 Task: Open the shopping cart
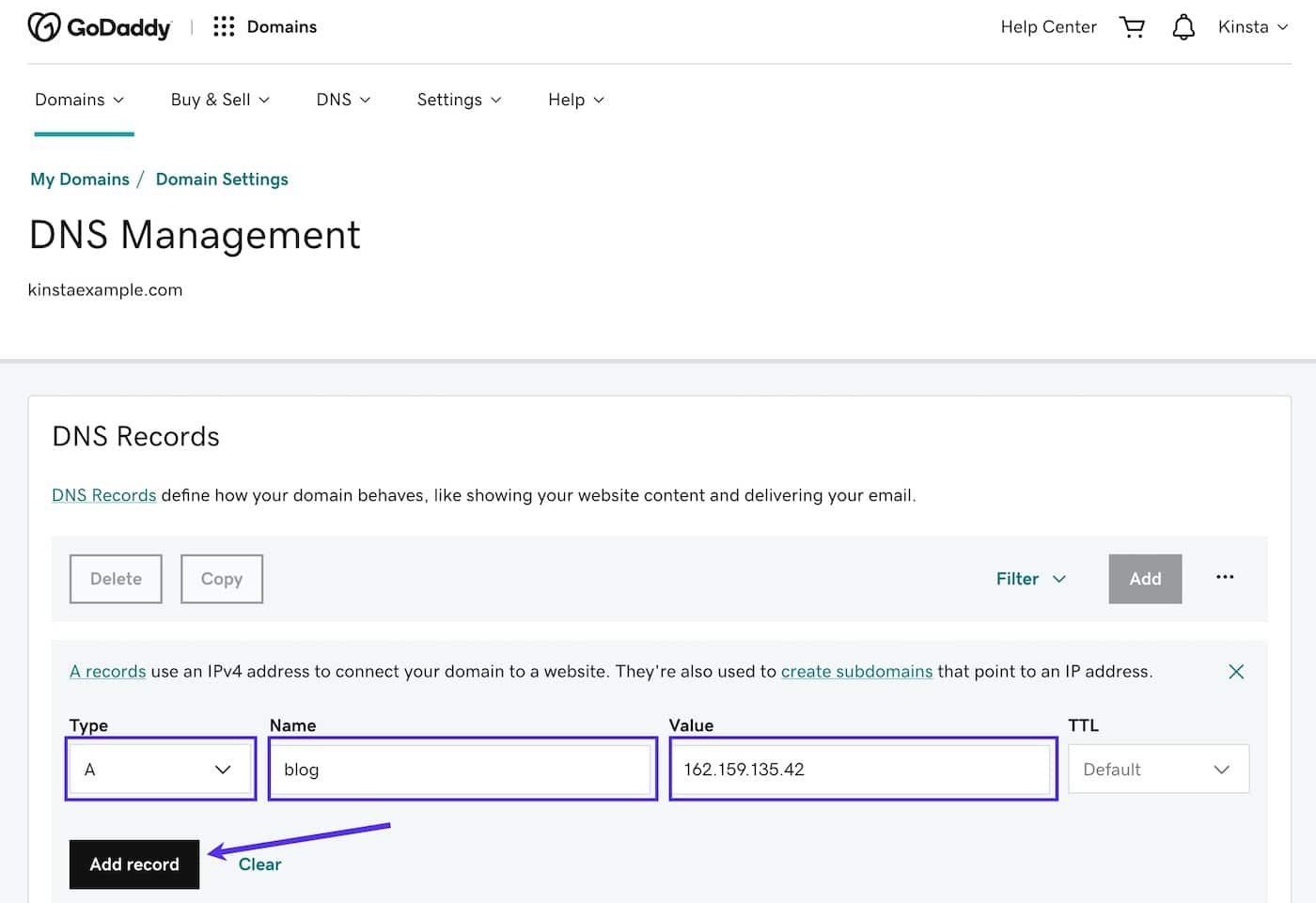point(1132,27)
